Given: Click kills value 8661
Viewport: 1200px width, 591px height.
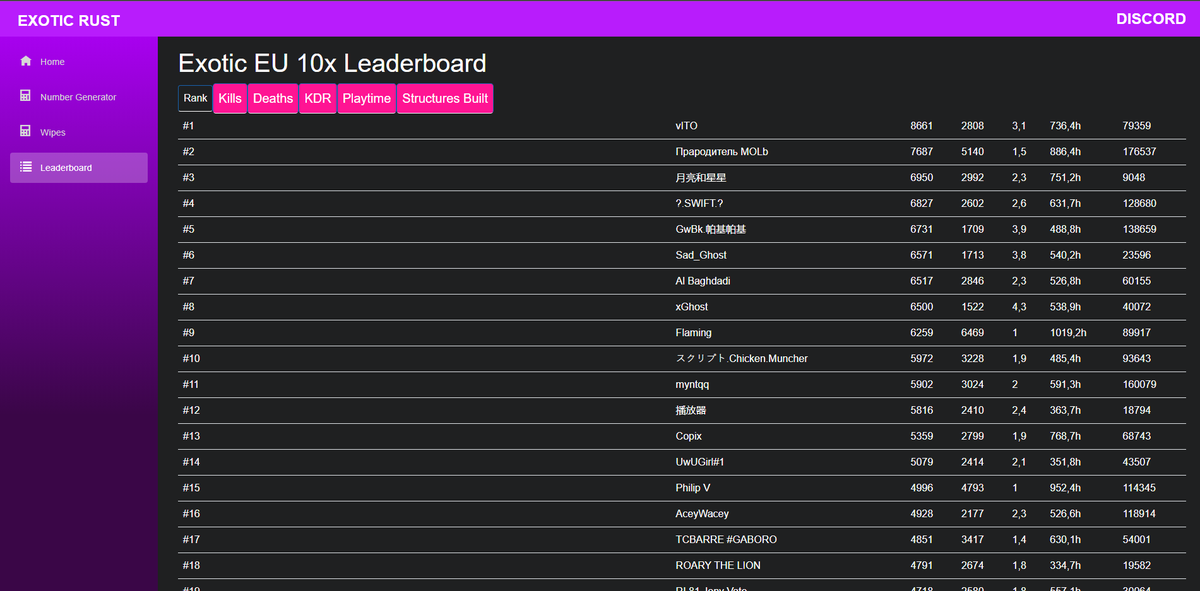Looking at the screenshot, I should coord(921,126).
